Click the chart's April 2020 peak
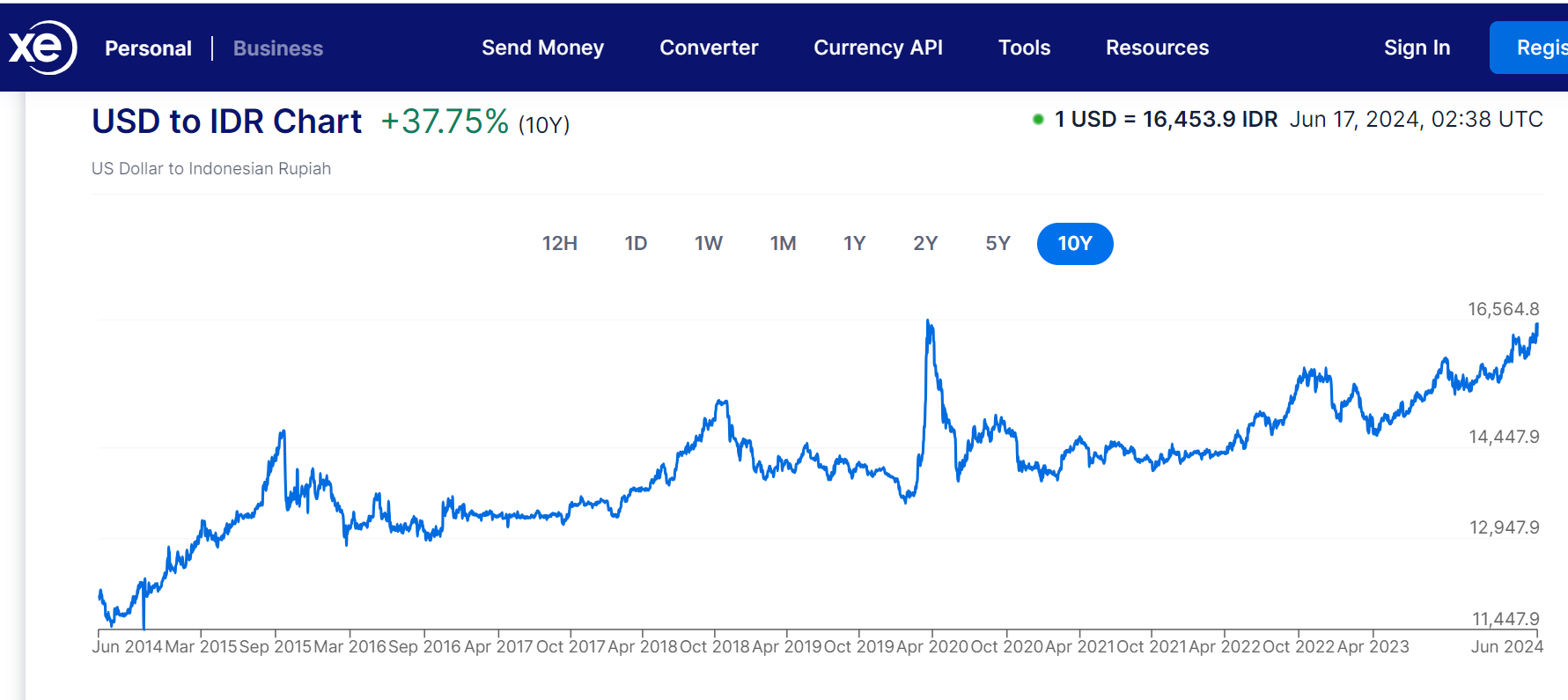Image resolution: width=1568 pixels, height=700 pixels. point(929,323)
